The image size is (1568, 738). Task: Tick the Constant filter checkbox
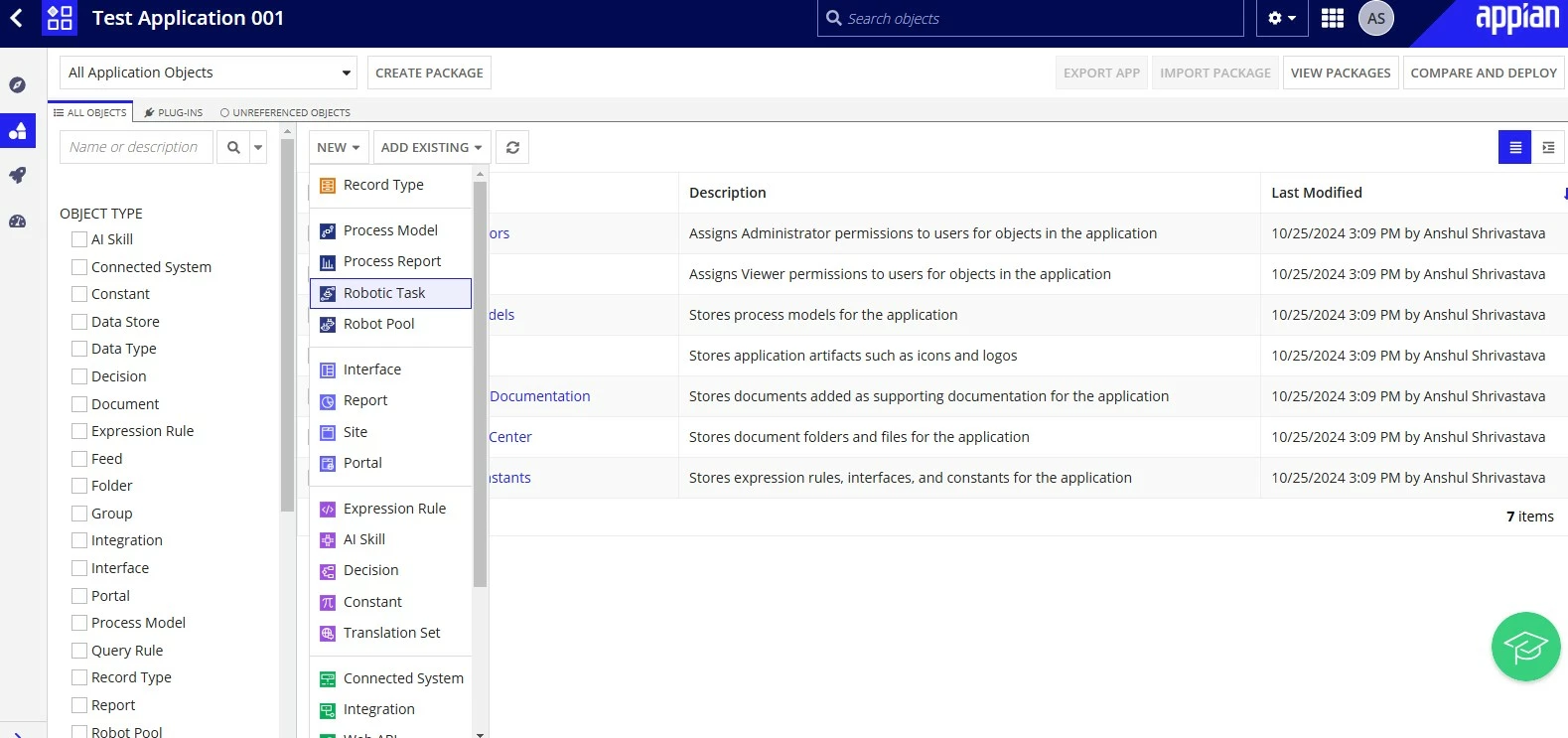79,294
